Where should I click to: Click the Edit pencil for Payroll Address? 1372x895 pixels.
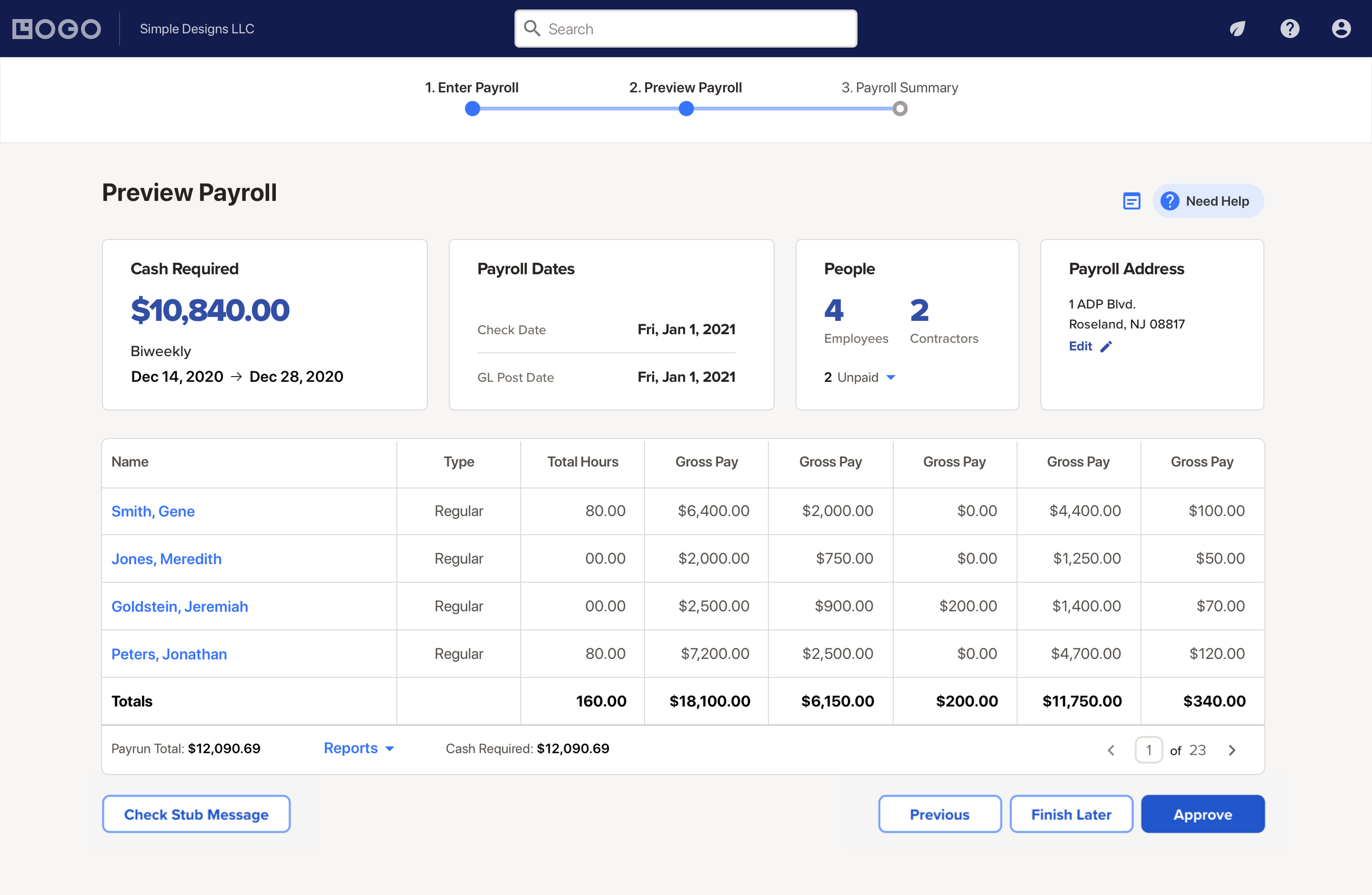click(x=1106, y=346)
